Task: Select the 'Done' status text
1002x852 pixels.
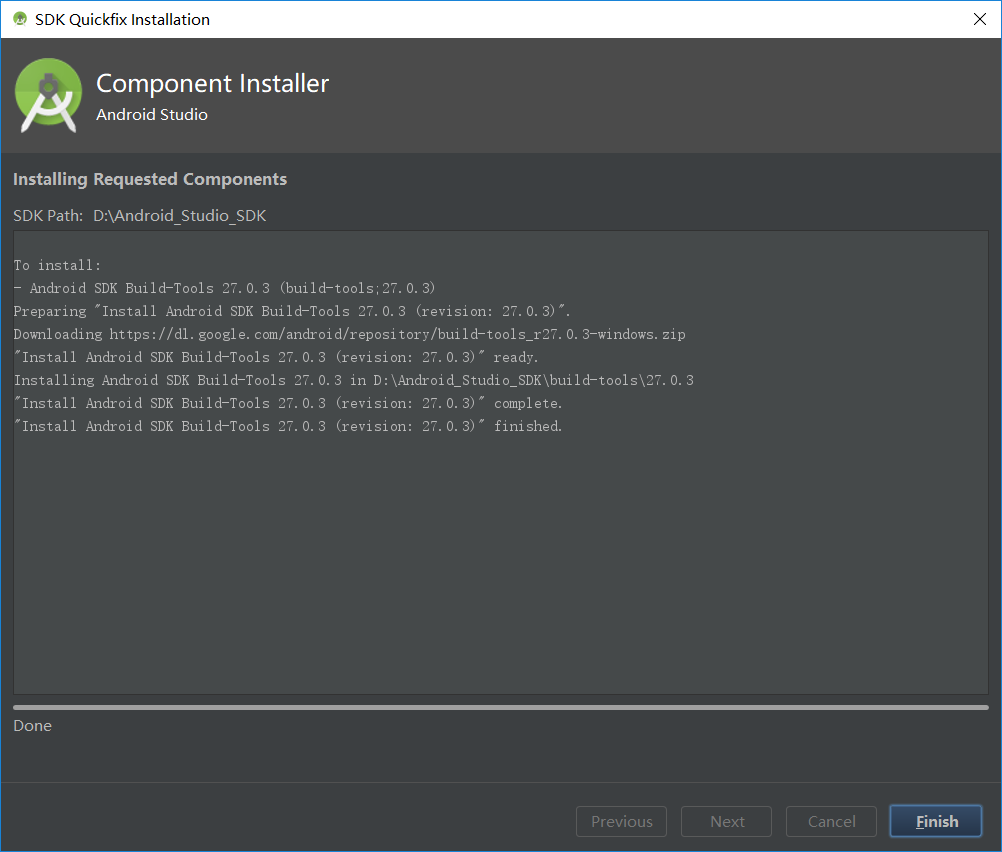Action: pos(33,726)
